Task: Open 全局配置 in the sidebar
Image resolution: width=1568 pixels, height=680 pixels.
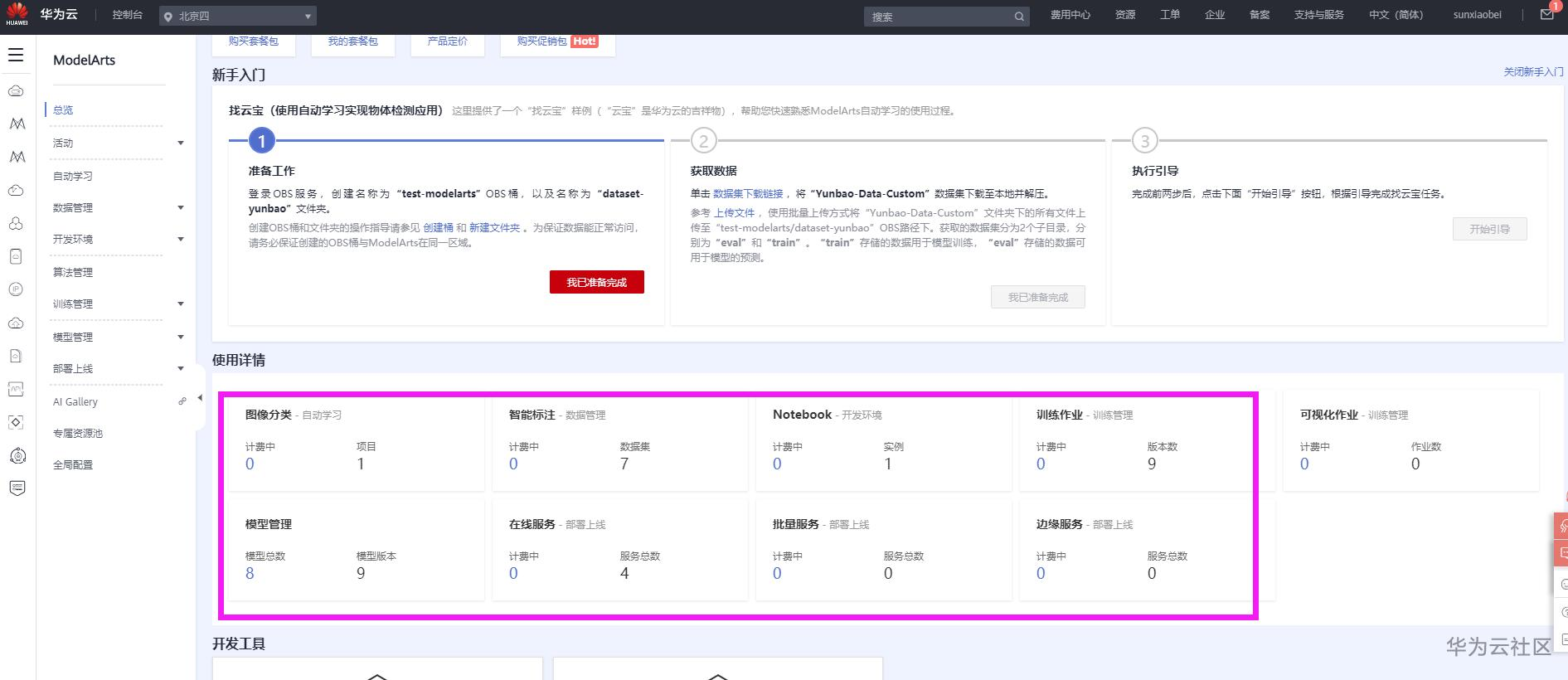Action: point(73,464)
